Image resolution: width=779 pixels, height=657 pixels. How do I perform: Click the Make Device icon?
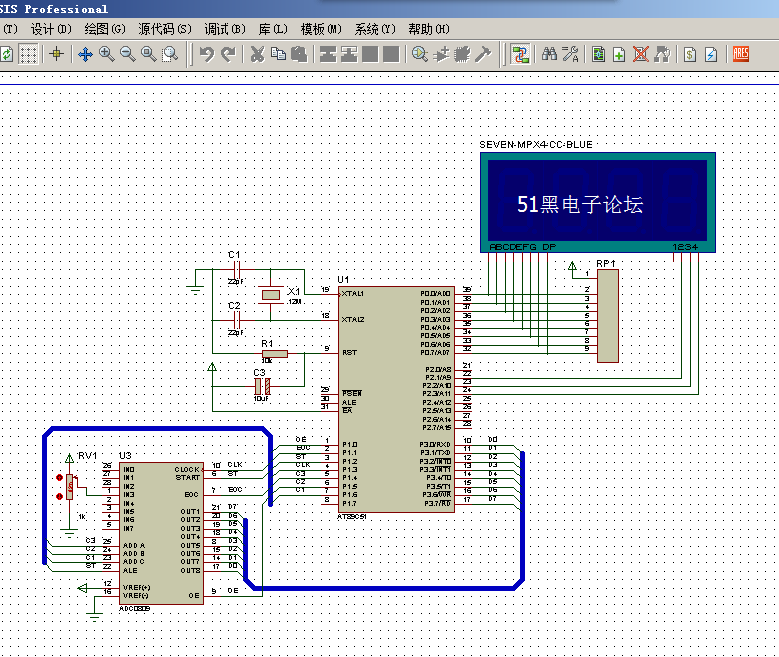pyautogui.click(x=441, y=54)
